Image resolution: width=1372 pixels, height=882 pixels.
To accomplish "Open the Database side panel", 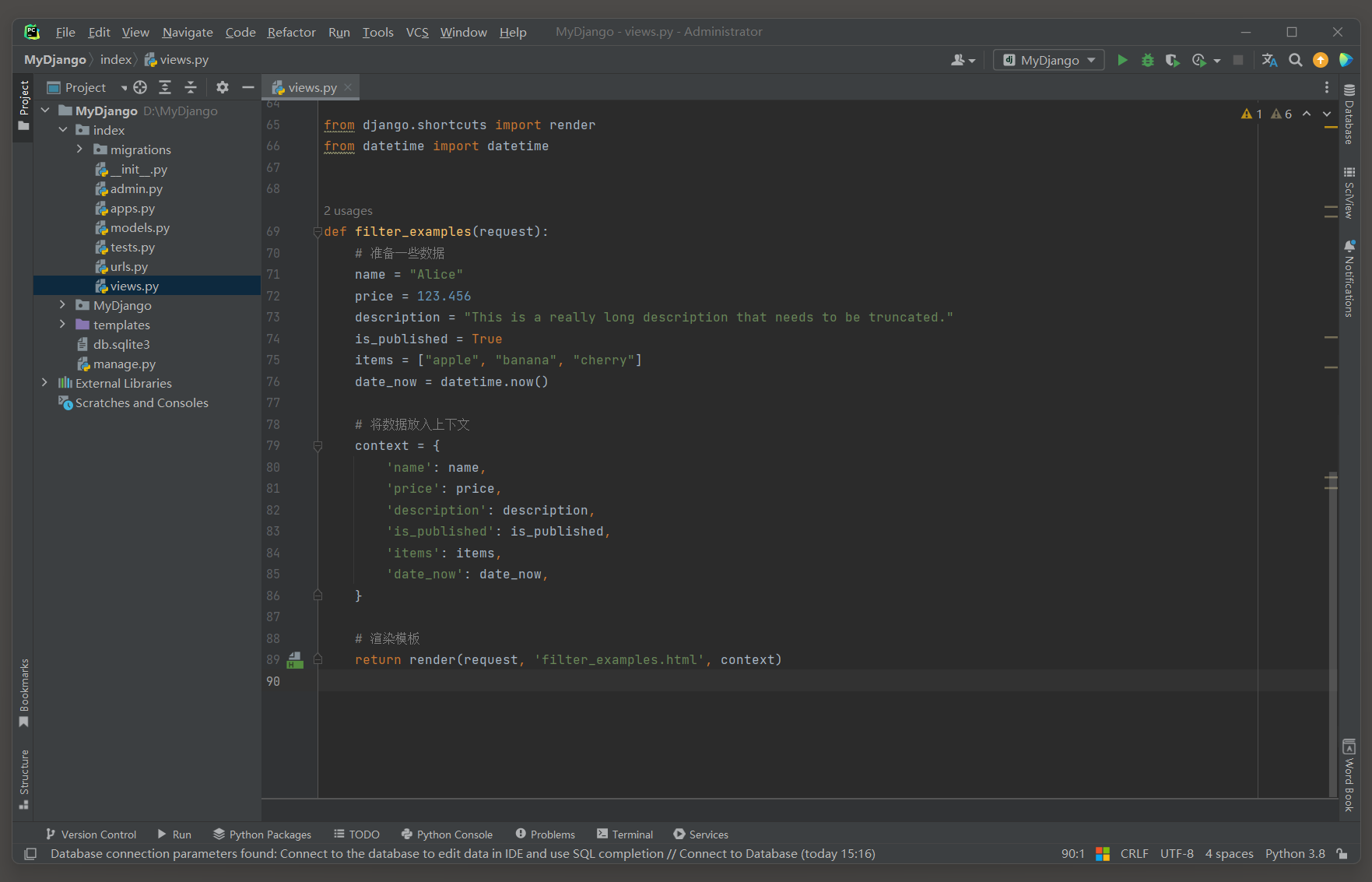I will pos(1349,114).
